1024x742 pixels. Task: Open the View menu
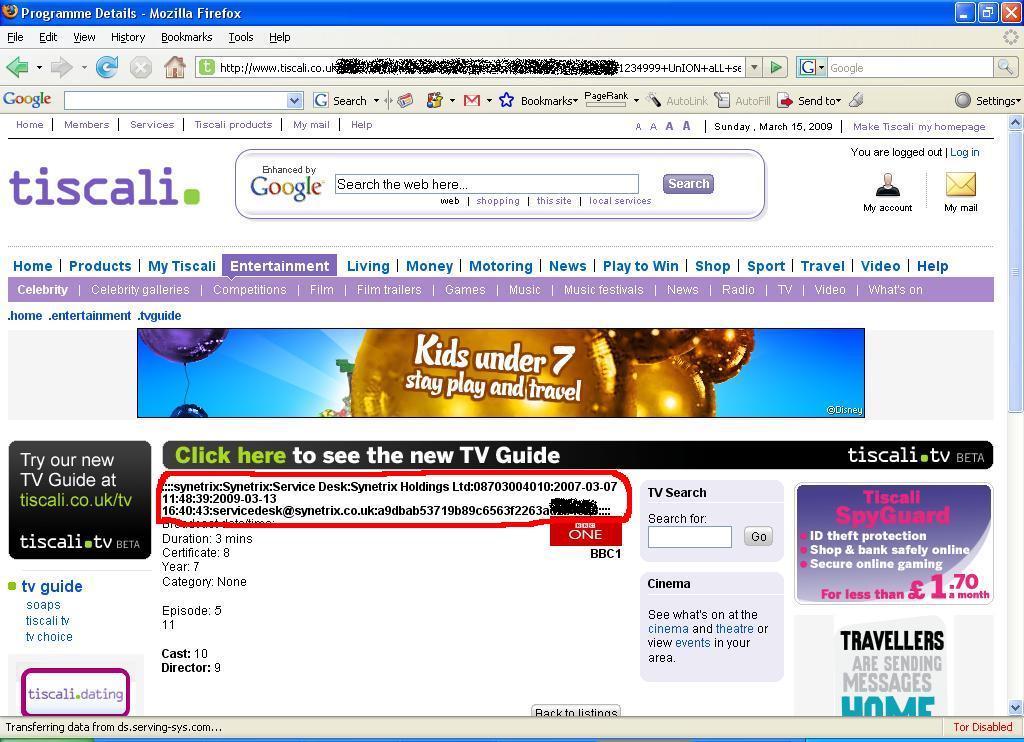[x=84, y=37]
